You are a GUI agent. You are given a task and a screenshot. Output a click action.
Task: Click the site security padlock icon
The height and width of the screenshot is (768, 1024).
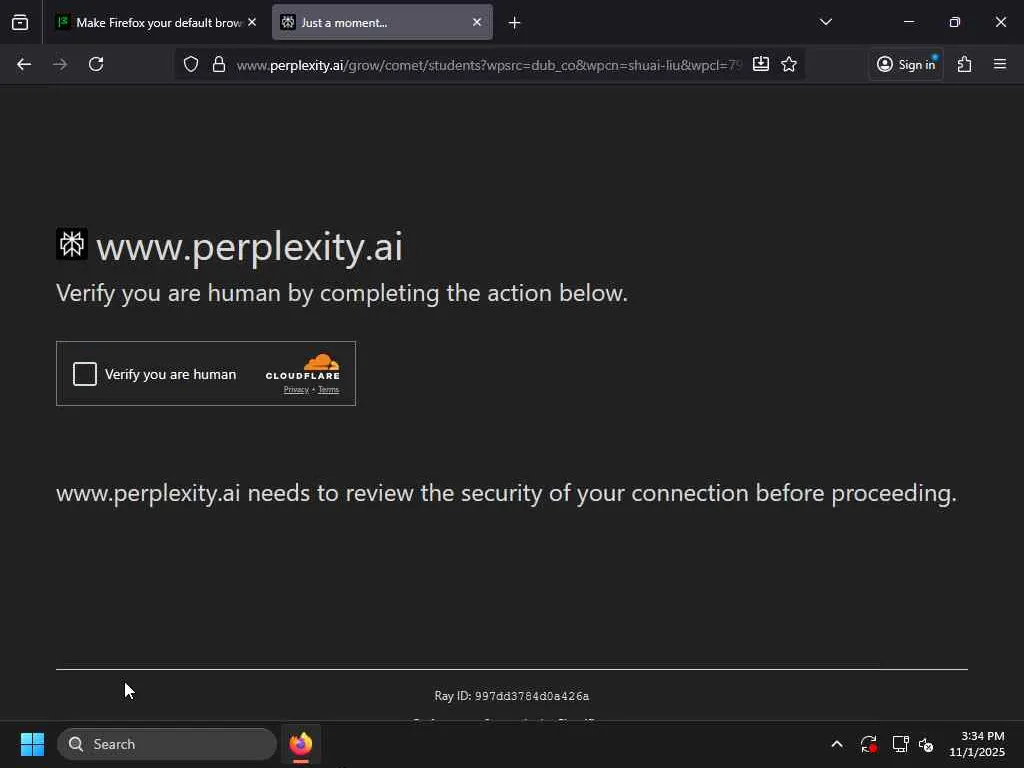219,64
